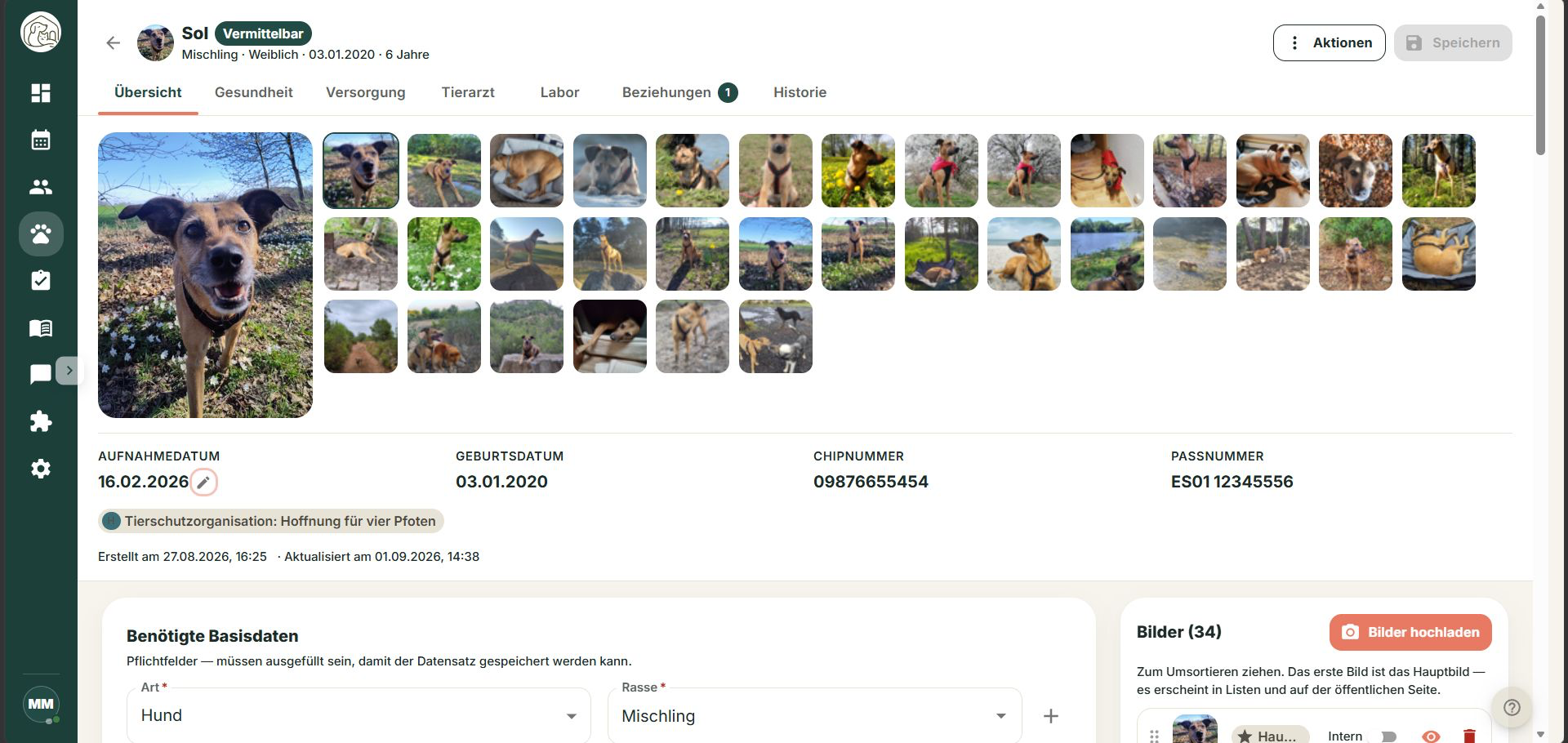The width and height of the screenshot is (1568, 743).
Task: Click the pencil icon next to Aufnahmedatum
Action: coord(203,483)
